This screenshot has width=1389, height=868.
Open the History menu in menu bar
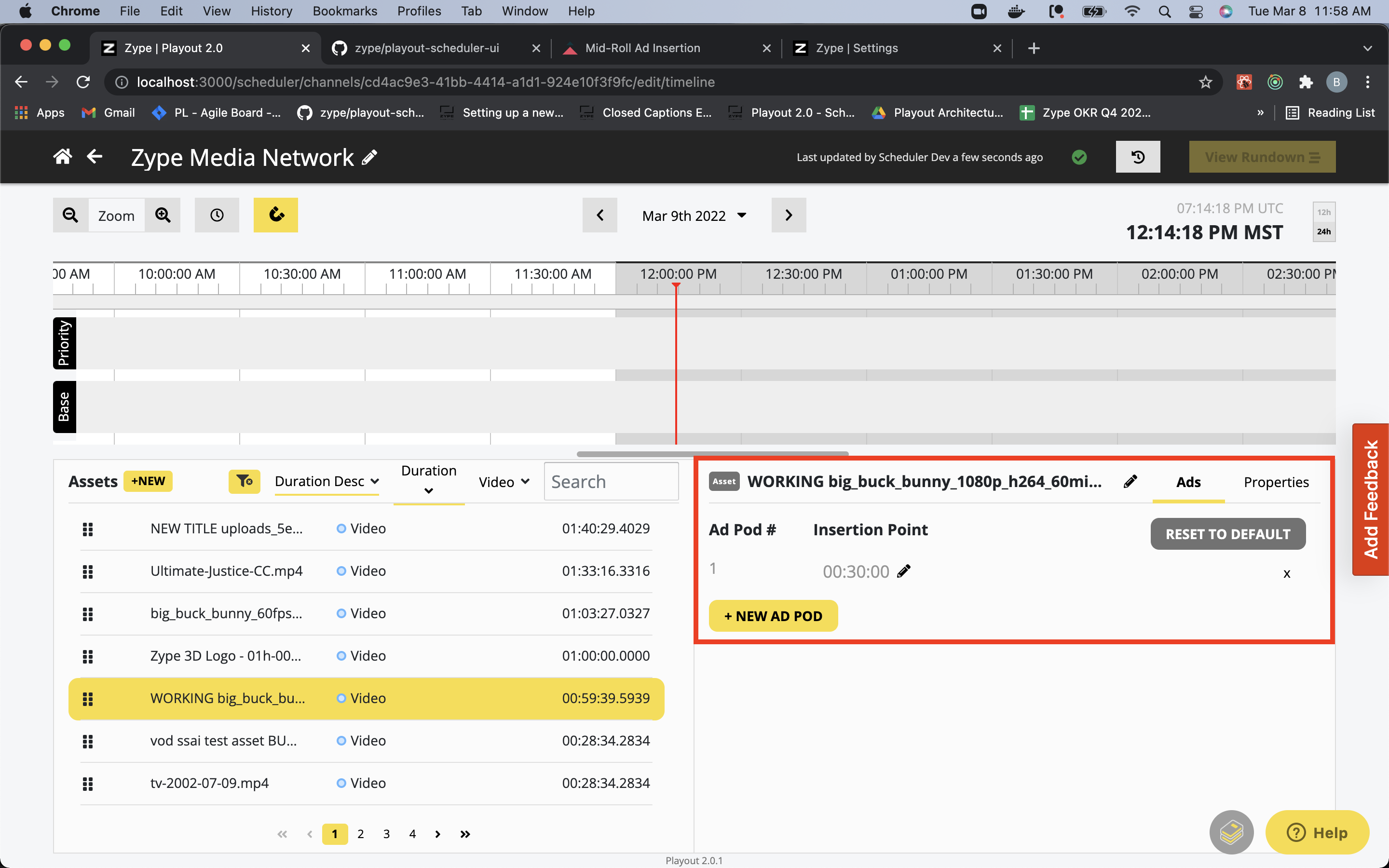(272, 12)
